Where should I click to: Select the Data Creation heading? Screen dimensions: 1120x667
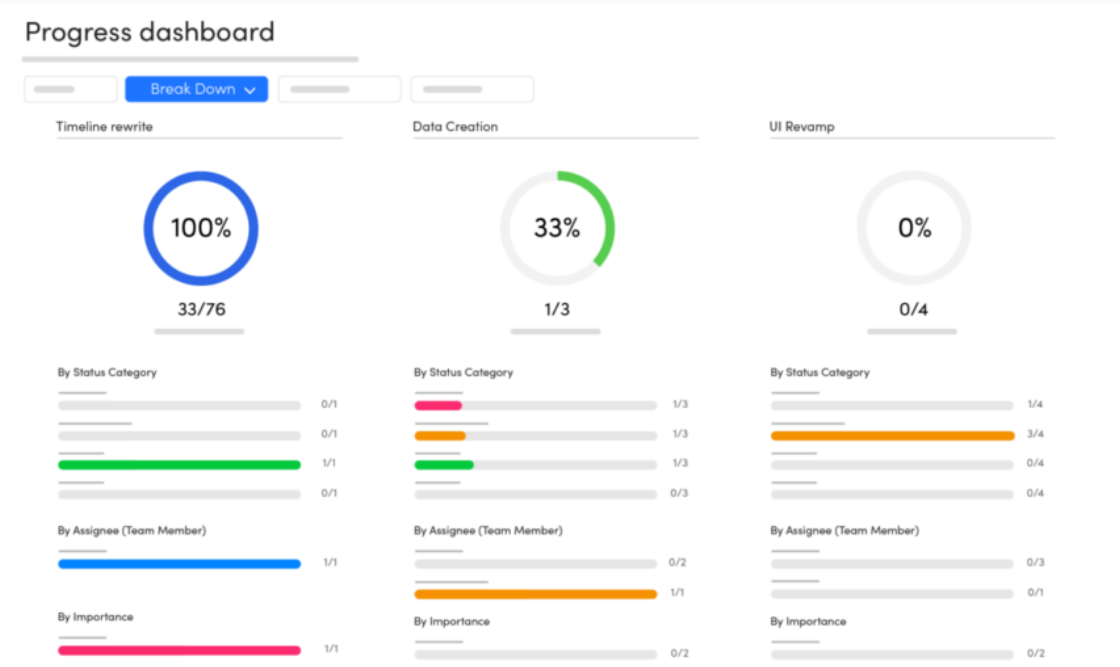[x=455, y=126]
